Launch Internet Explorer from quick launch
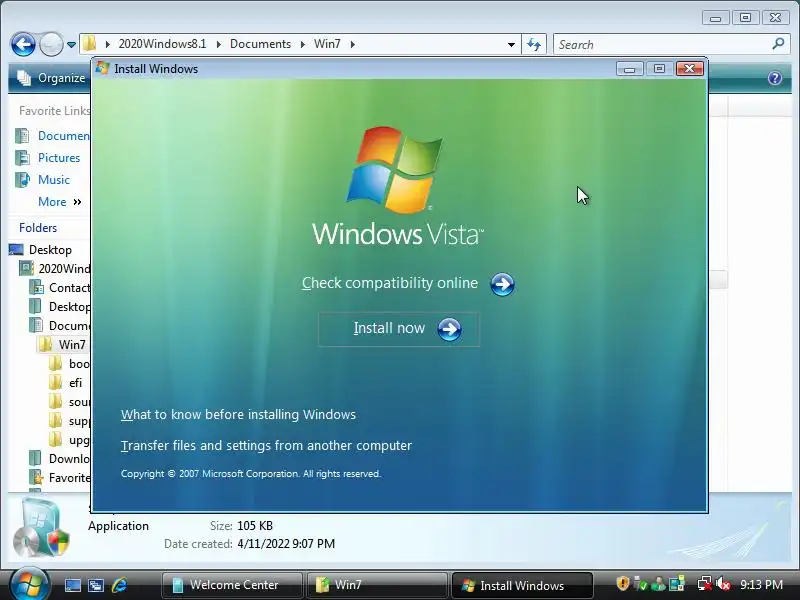Screen dimensions: 800x600 tap(119, 585)
